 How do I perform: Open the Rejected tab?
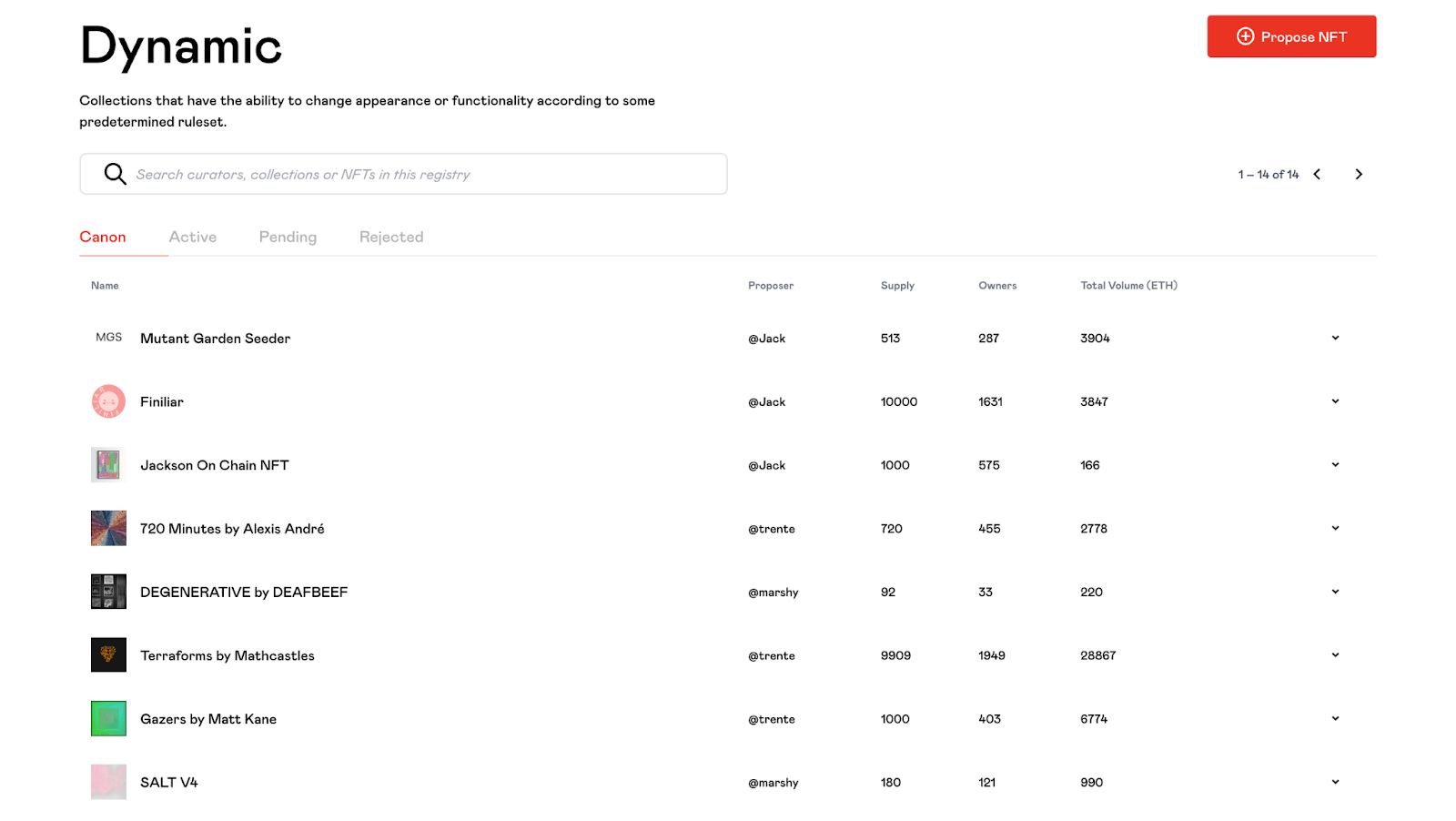coord(391,237)
